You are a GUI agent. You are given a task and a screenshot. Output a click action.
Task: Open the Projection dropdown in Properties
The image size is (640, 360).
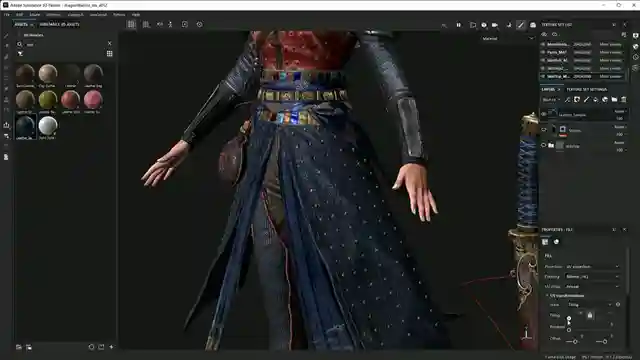click(592, 267)
